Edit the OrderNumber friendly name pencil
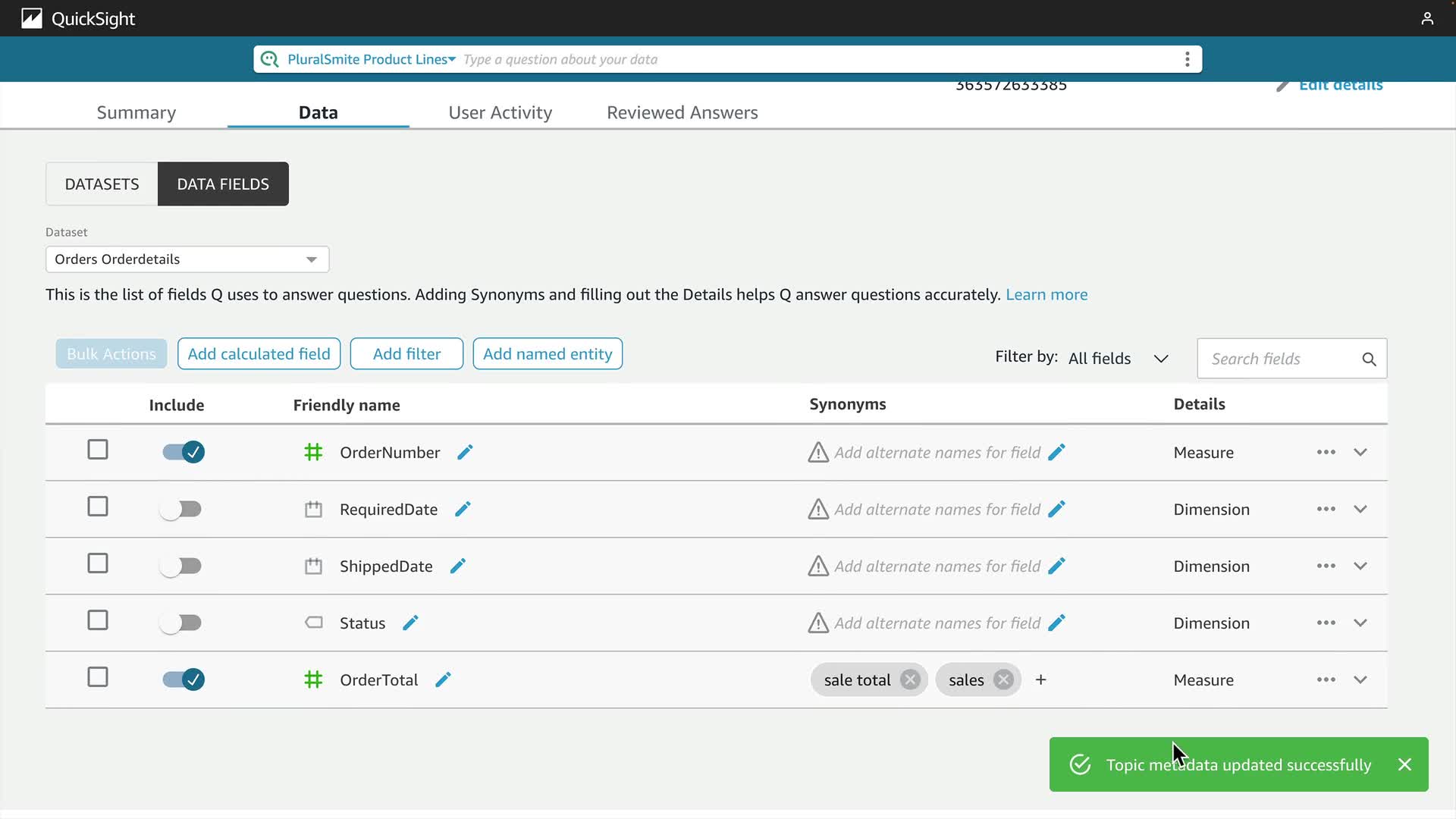This screenshot has width=1456, height=819. click(x=465, y=452)
